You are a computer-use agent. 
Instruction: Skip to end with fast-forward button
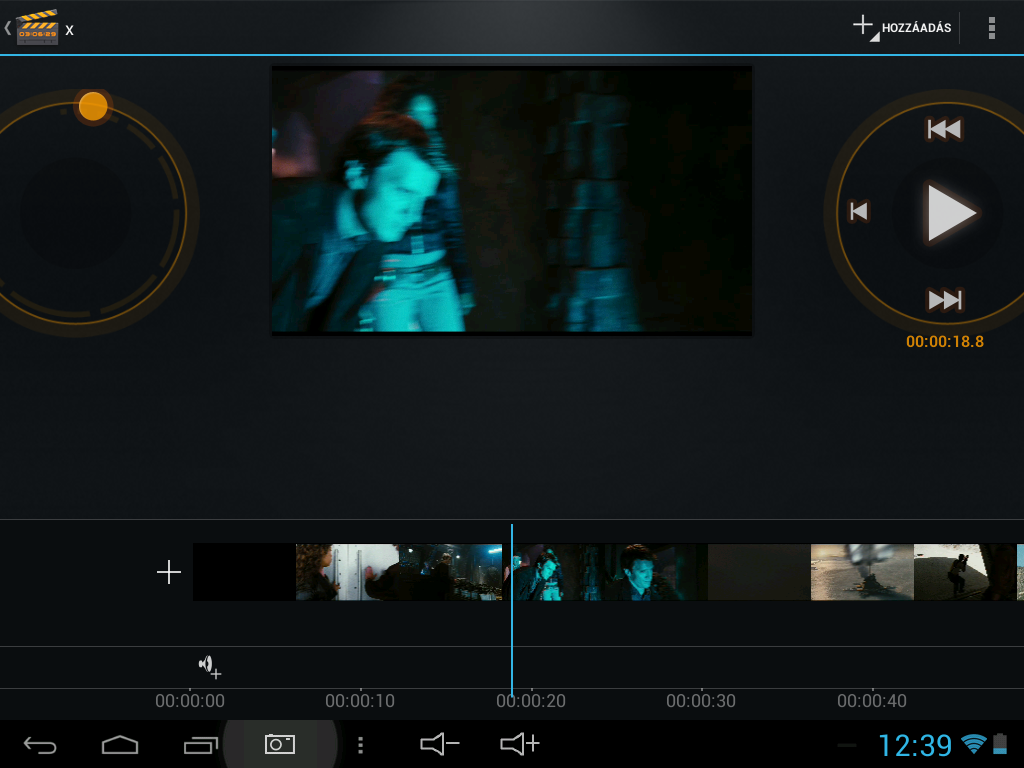click(x=945, y=300)
